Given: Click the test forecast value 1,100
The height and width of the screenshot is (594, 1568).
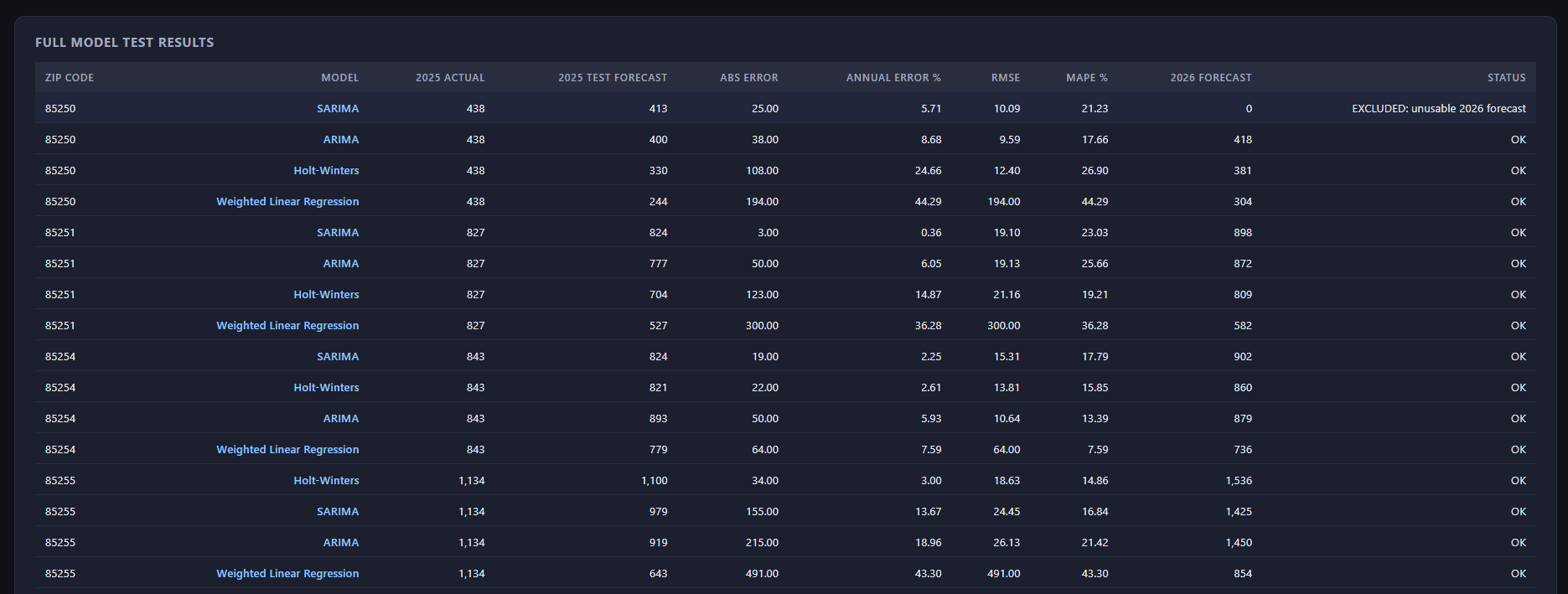Looking at the screenshot, I should (x=655, y=481).
